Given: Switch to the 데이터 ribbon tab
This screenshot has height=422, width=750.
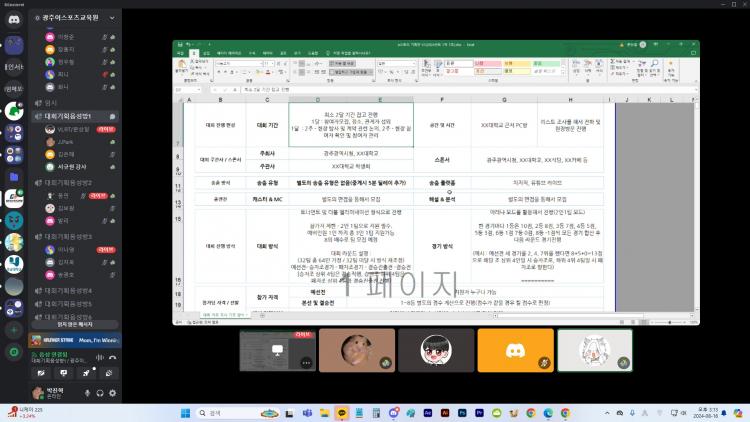Looking at the screenshot, I should click(267, 53).
